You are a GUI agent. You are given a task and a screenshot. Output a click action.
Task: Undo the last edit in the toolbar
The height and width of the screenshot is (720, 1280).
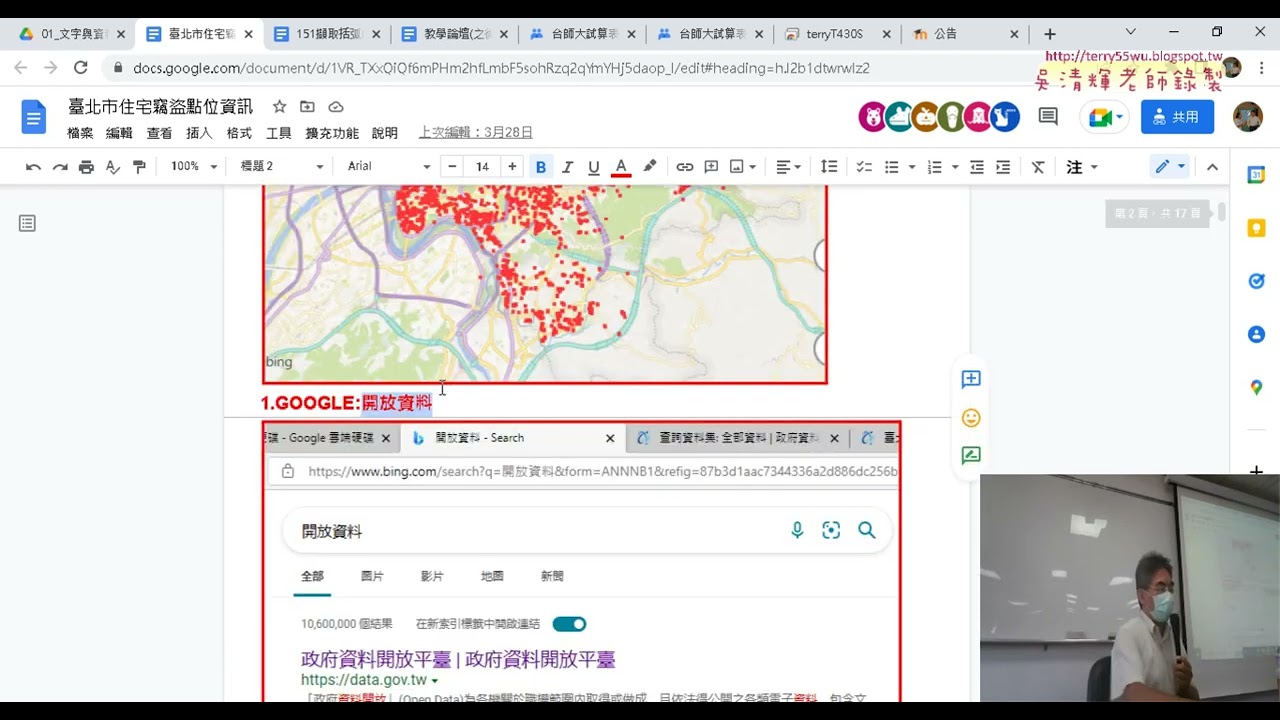[x=33, y=167]
